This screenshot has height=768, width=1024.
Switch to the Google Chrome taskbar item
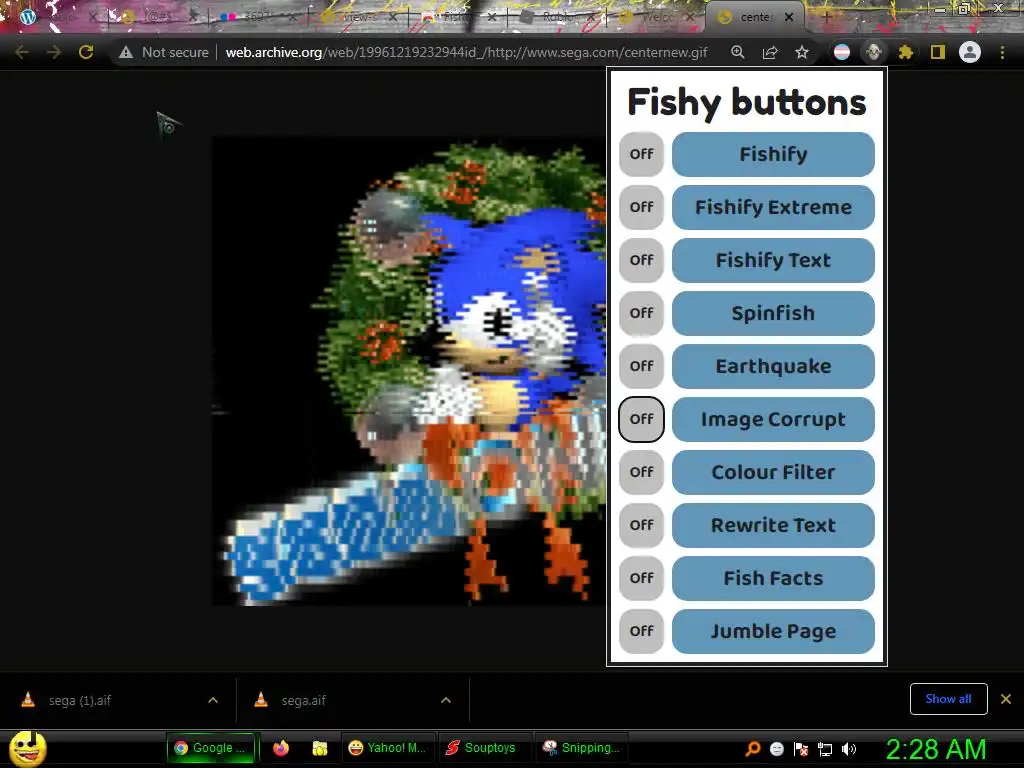coord(211,748)
